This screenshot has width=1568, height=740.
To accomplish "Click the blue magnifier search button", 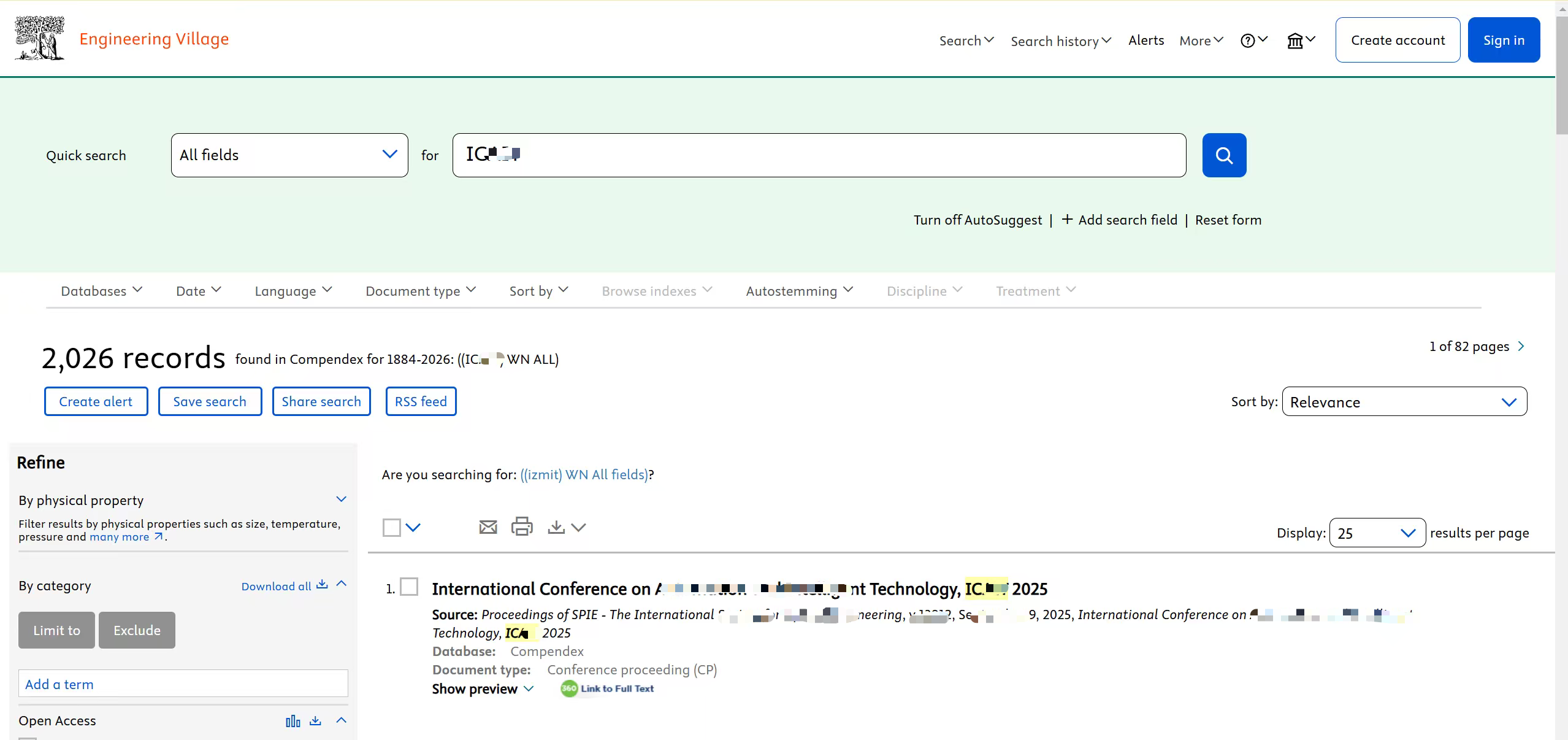I will [1224, 155].
